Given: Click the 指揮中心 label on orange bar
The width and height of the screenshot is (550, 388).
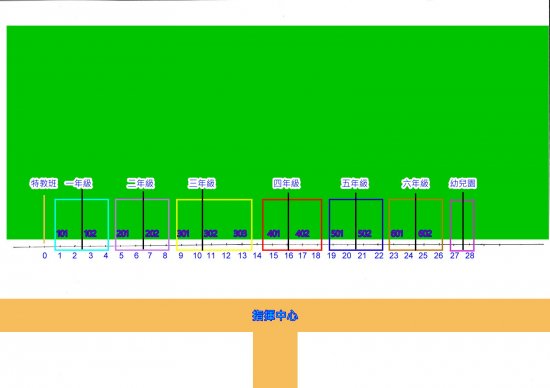Looking at the screenshot, I should (275, 316).
